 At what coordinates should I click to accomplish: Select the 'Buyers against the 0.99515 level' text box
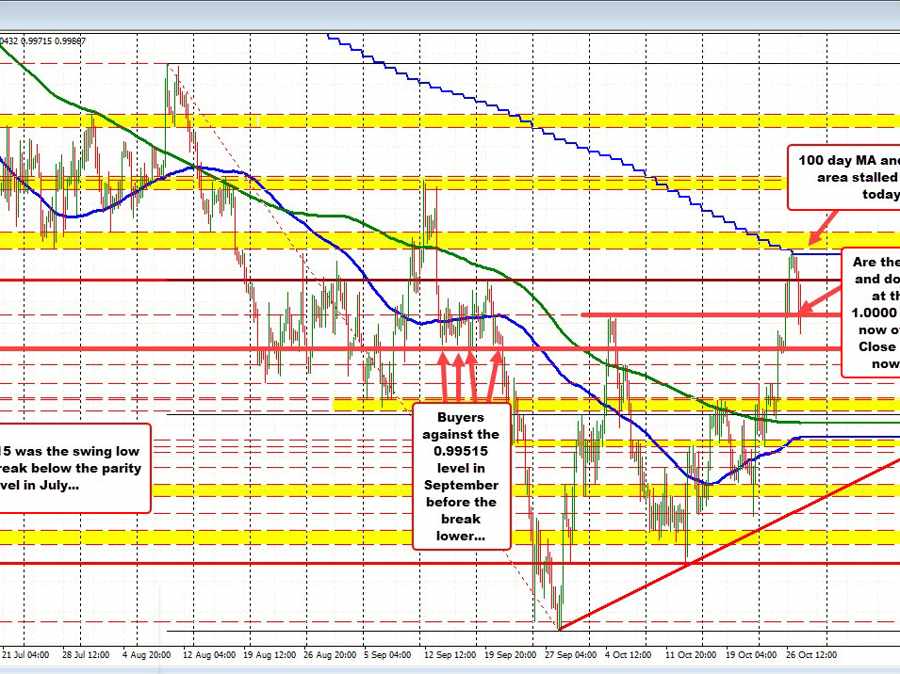tap(461, 474)
